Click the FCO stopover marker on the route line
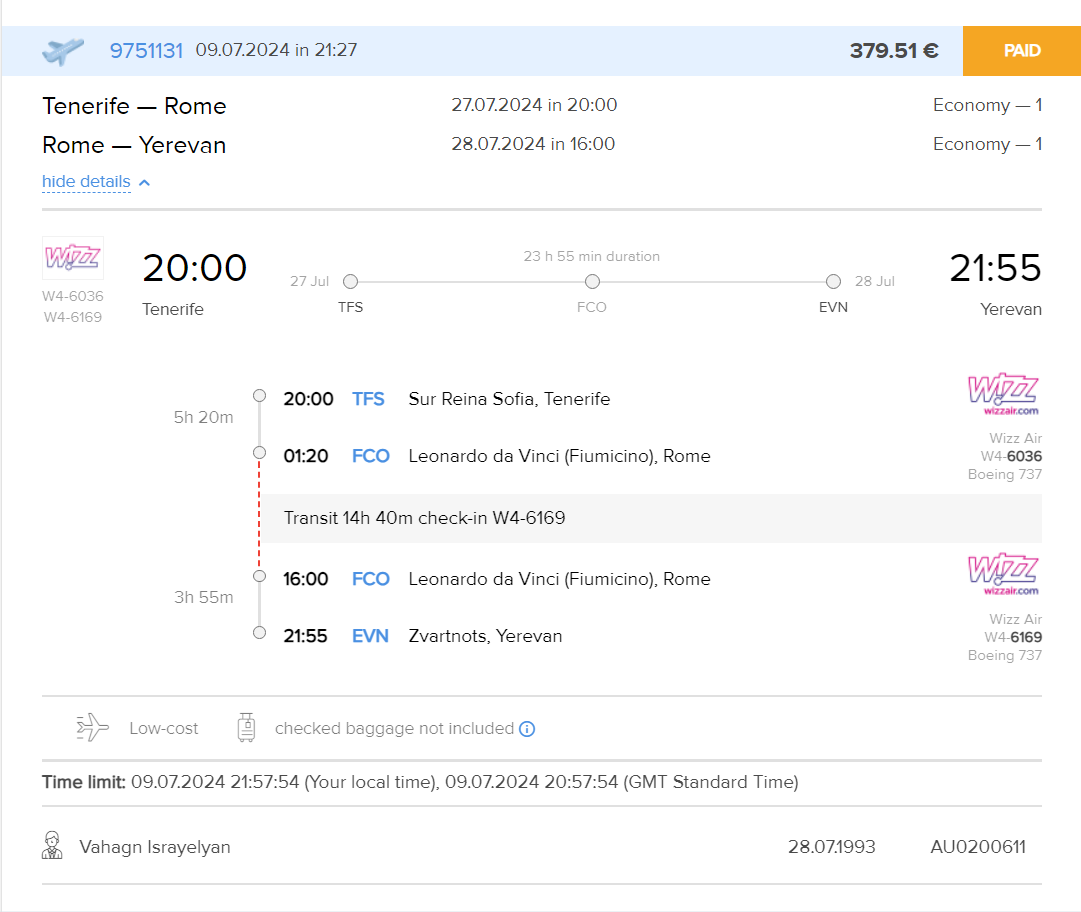Screen dimensions: 1081x912 (592, 281)
